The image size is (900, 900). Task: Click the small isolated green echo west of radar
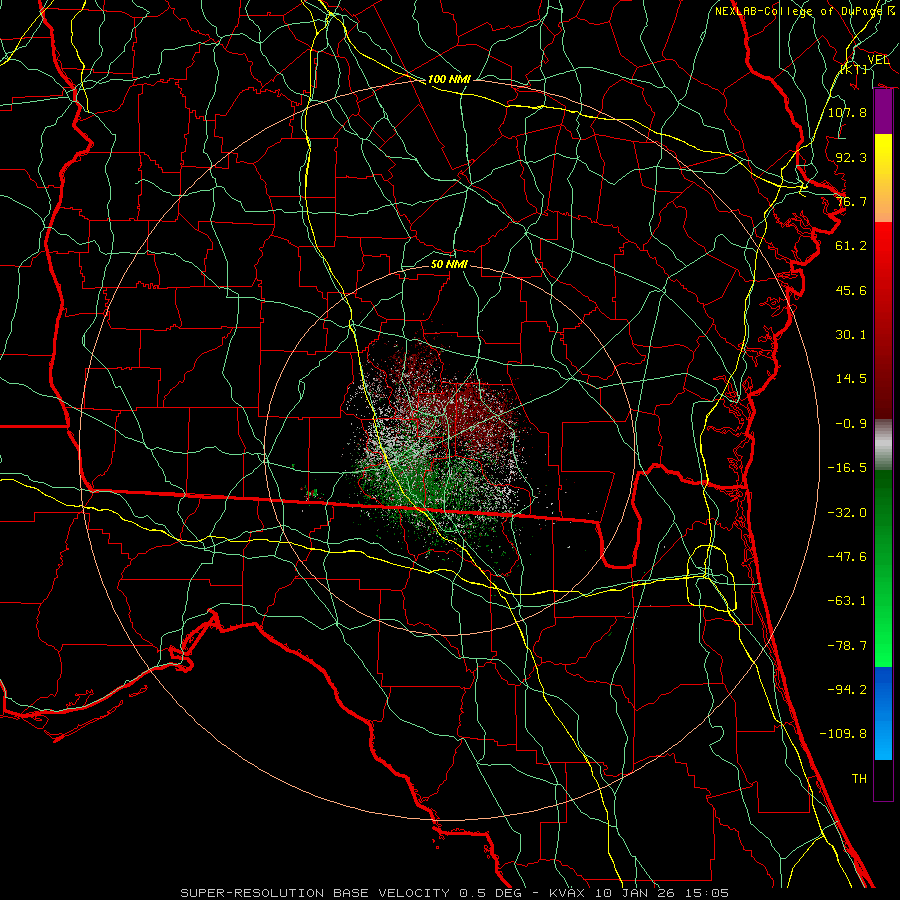click(312, 493)
